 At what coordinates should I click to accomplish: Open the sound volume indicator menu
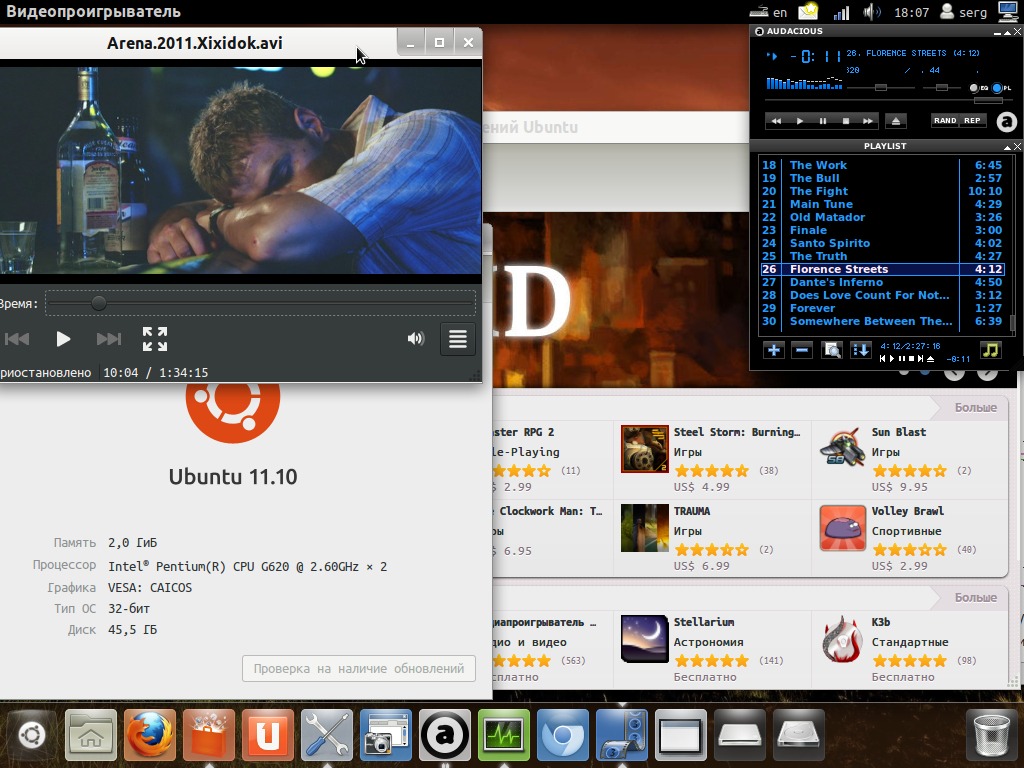(x=872, y=12)
